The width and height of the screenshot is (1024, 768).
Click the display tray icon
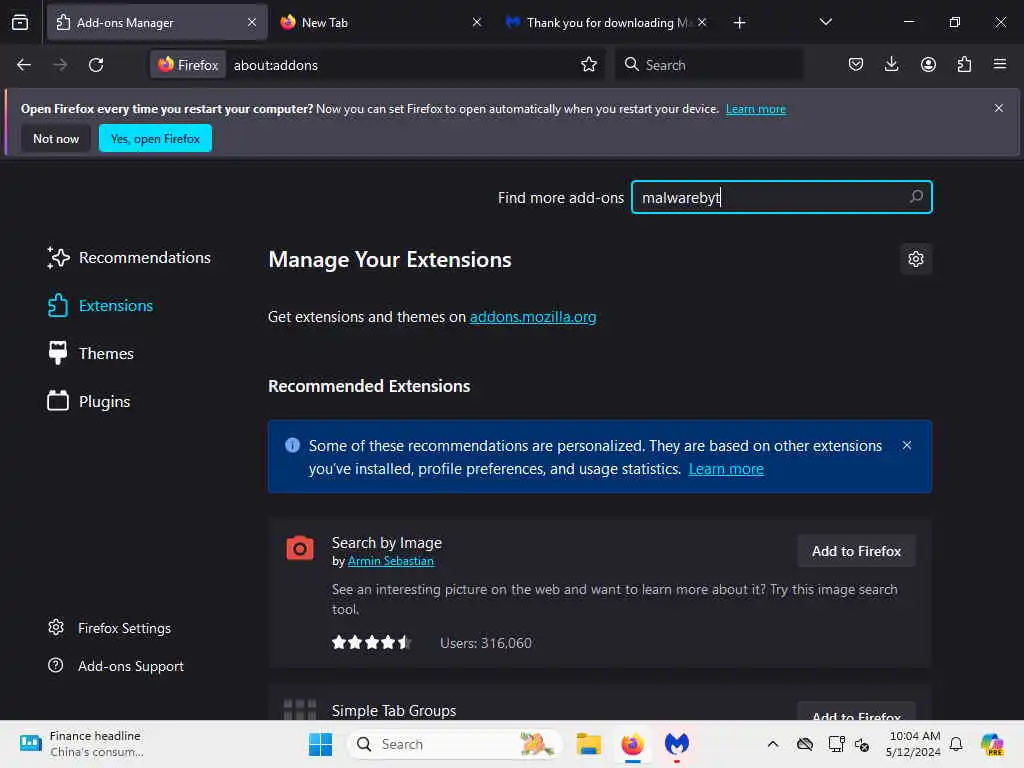[837, 744]
